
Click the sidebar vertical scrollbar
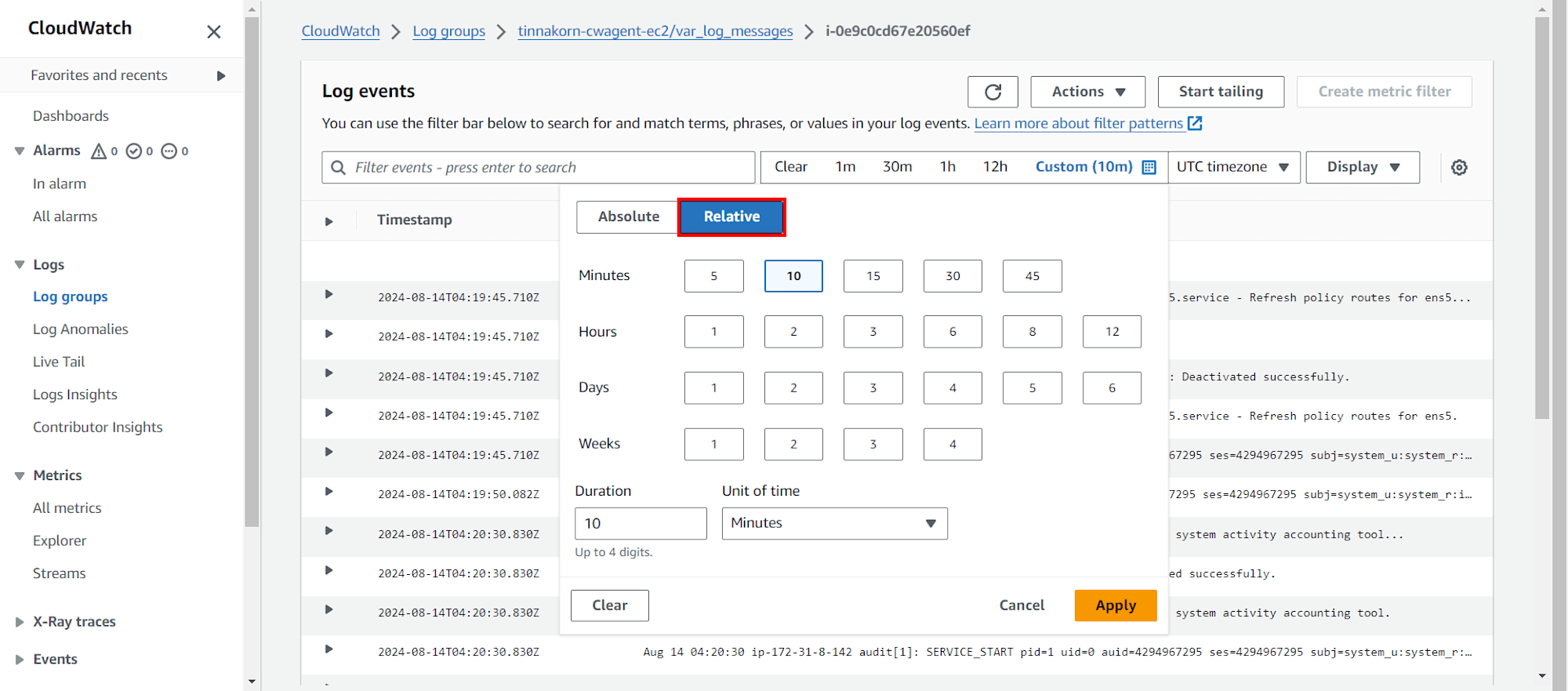[x=252, y=271]
